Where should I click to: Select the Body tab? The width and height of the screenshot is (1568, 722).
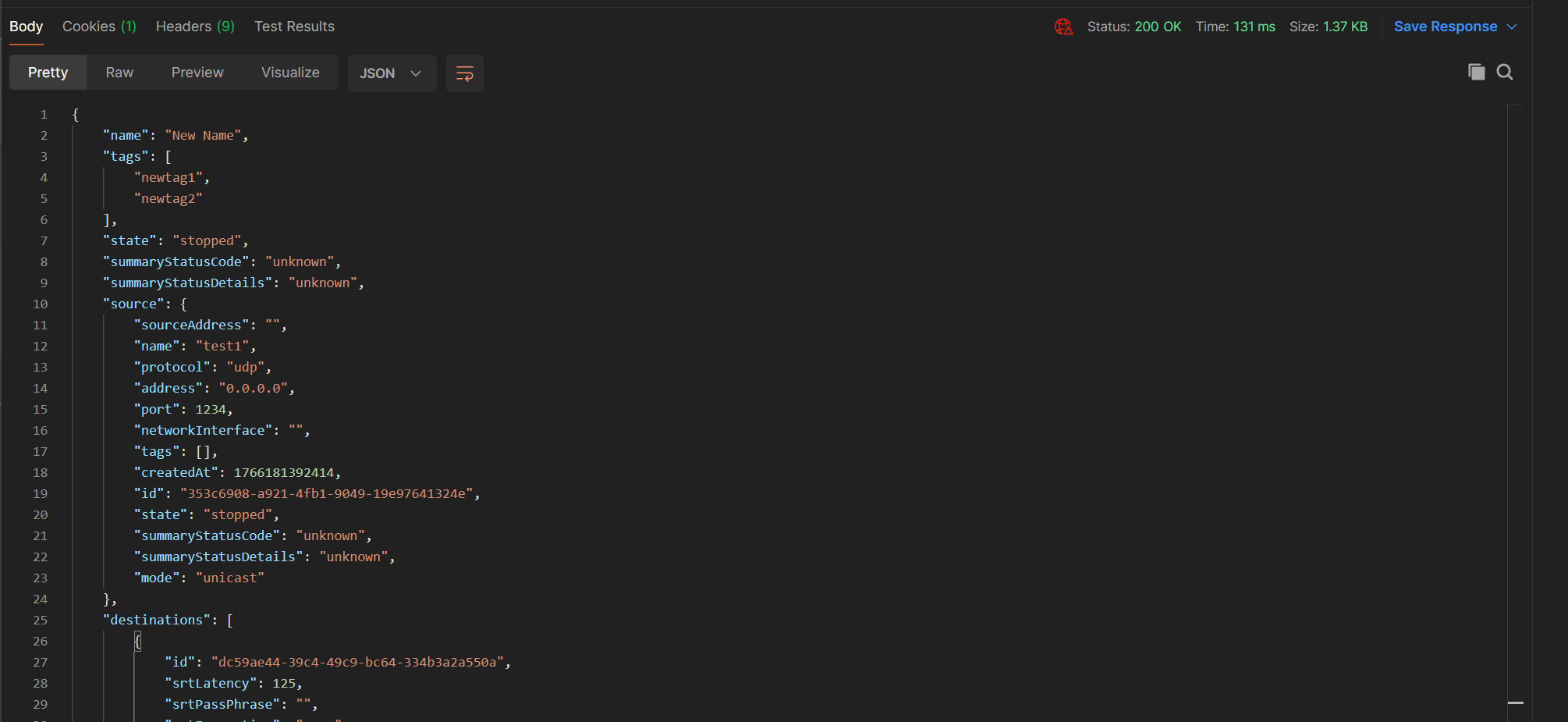[26, 27]
